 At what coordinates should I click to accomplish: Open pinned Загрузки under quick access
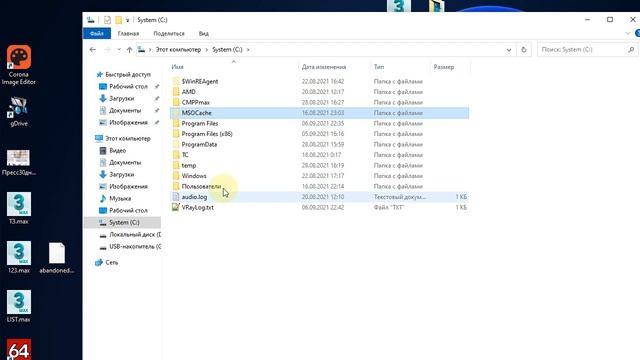pos(121,98)
